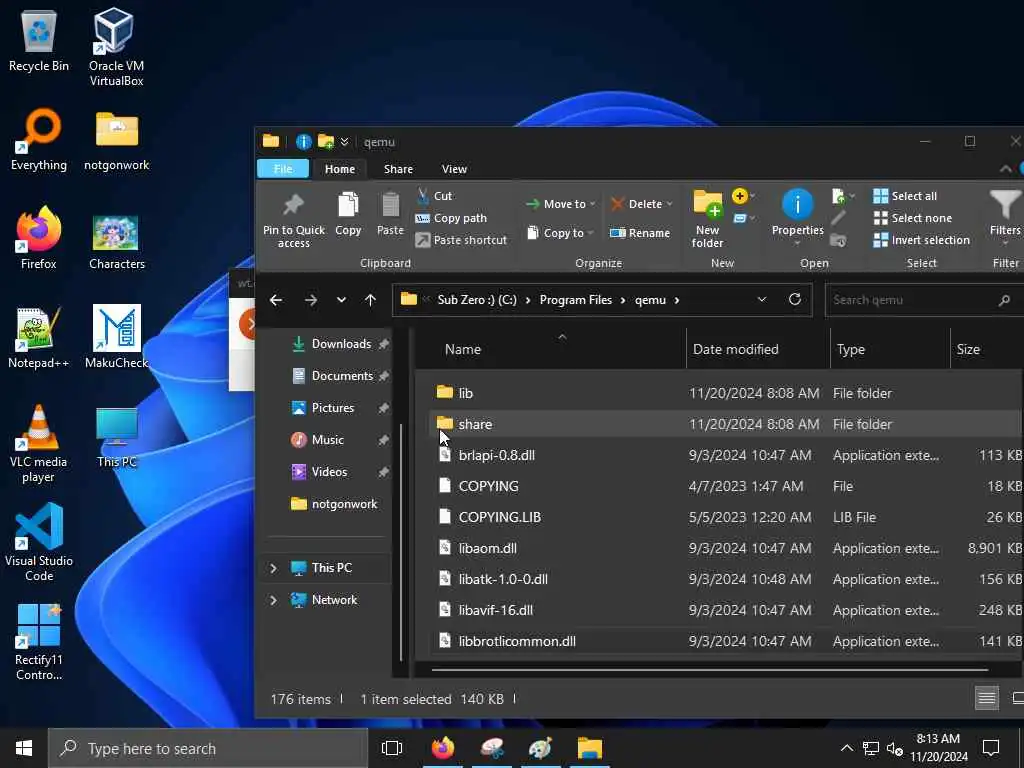Viewport: 1024px width, 768px height.
Task: Open the Delete dropdown in ribbon
Action: (641, 204)
